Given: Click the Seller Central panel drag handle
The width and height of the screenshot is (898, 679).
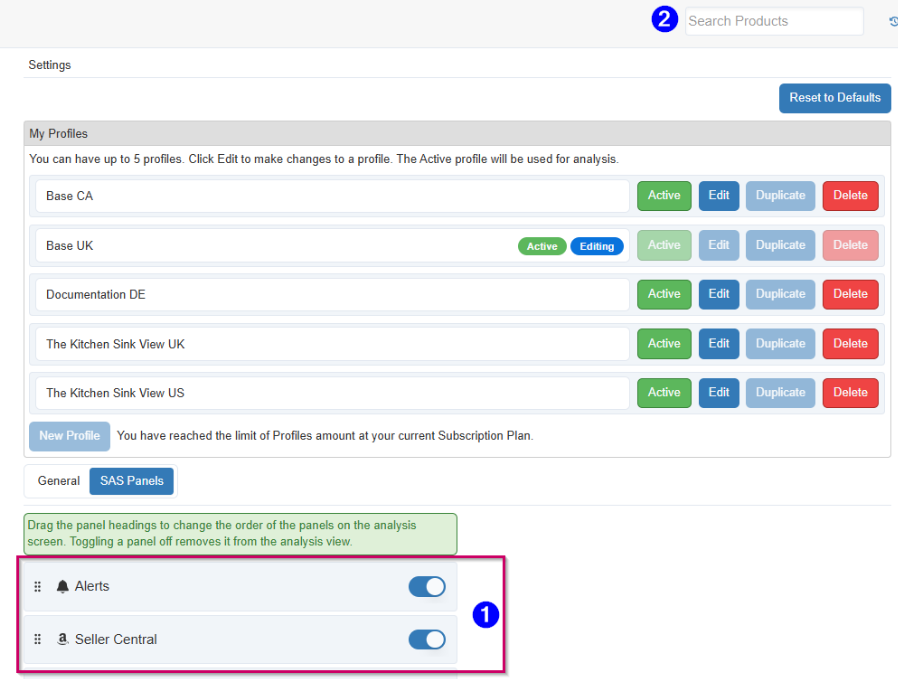Looking at the screenshot, I should point(37,639).
